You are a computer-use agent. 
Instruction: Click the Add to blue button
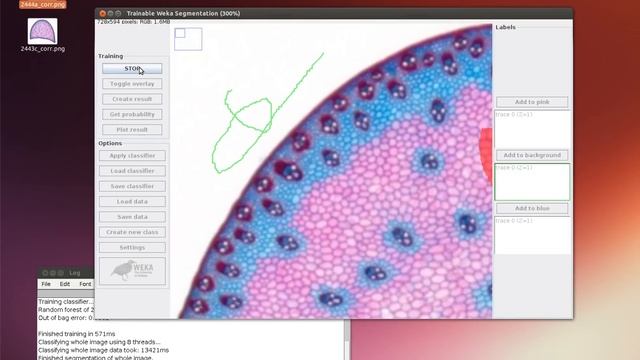(532, 208)
